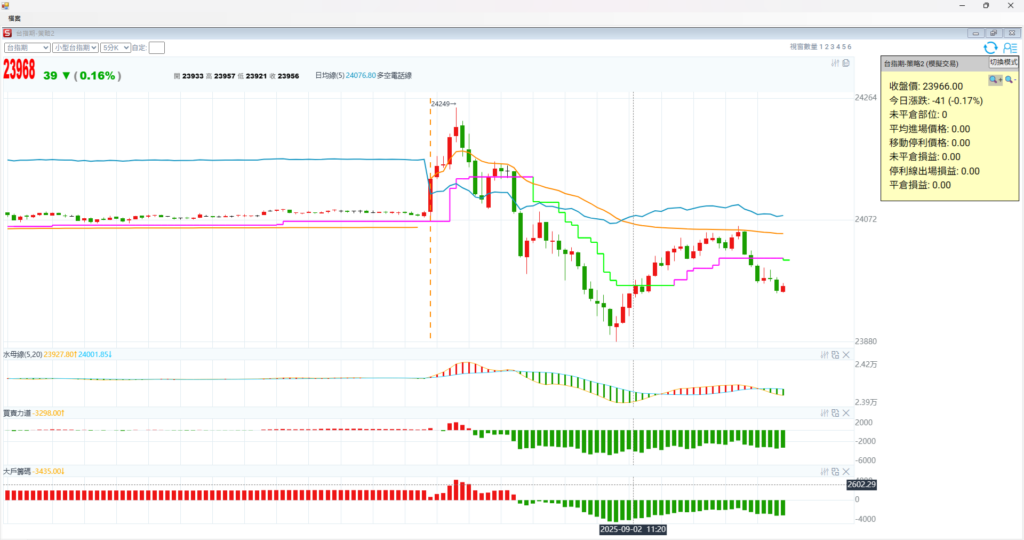Zoom in using the magnifier plus icon
Viewport: 1024px width, 540px height.
click(x=995, y=80)
